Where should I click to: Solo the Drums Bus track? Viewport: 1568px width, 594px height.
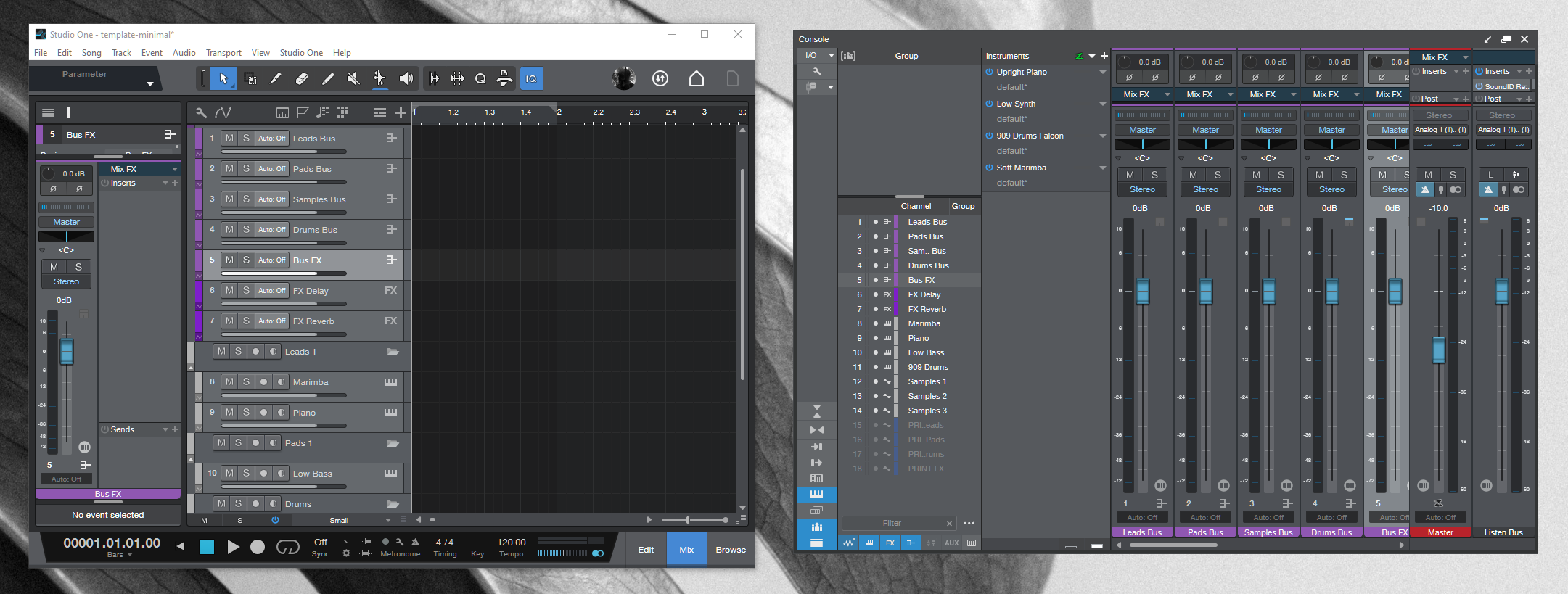(x=246, y=229)
